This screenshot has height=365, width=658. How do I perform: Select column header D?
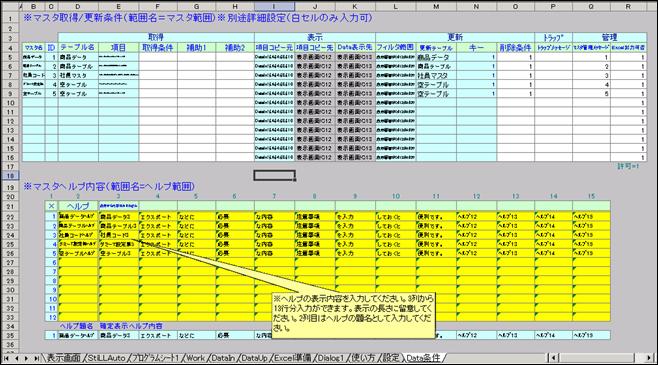(x=78, y=6)
